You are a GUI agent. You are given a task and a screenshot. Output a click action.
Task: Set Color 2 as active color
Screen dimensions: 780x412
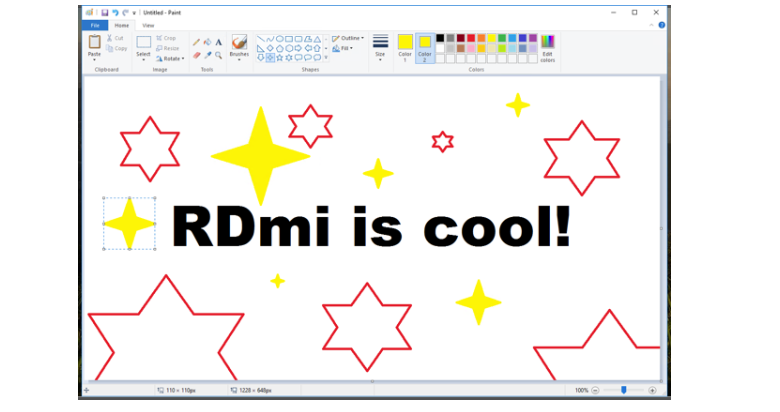425,45
